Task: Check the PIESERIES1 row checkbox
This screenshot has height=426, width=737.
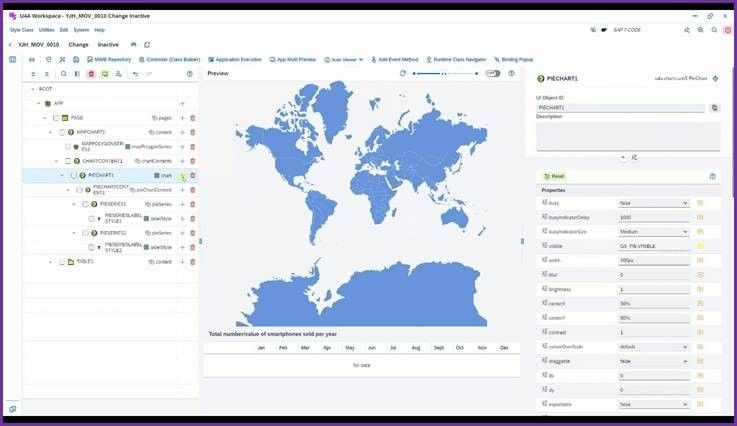Action: [x=85, y=205]
